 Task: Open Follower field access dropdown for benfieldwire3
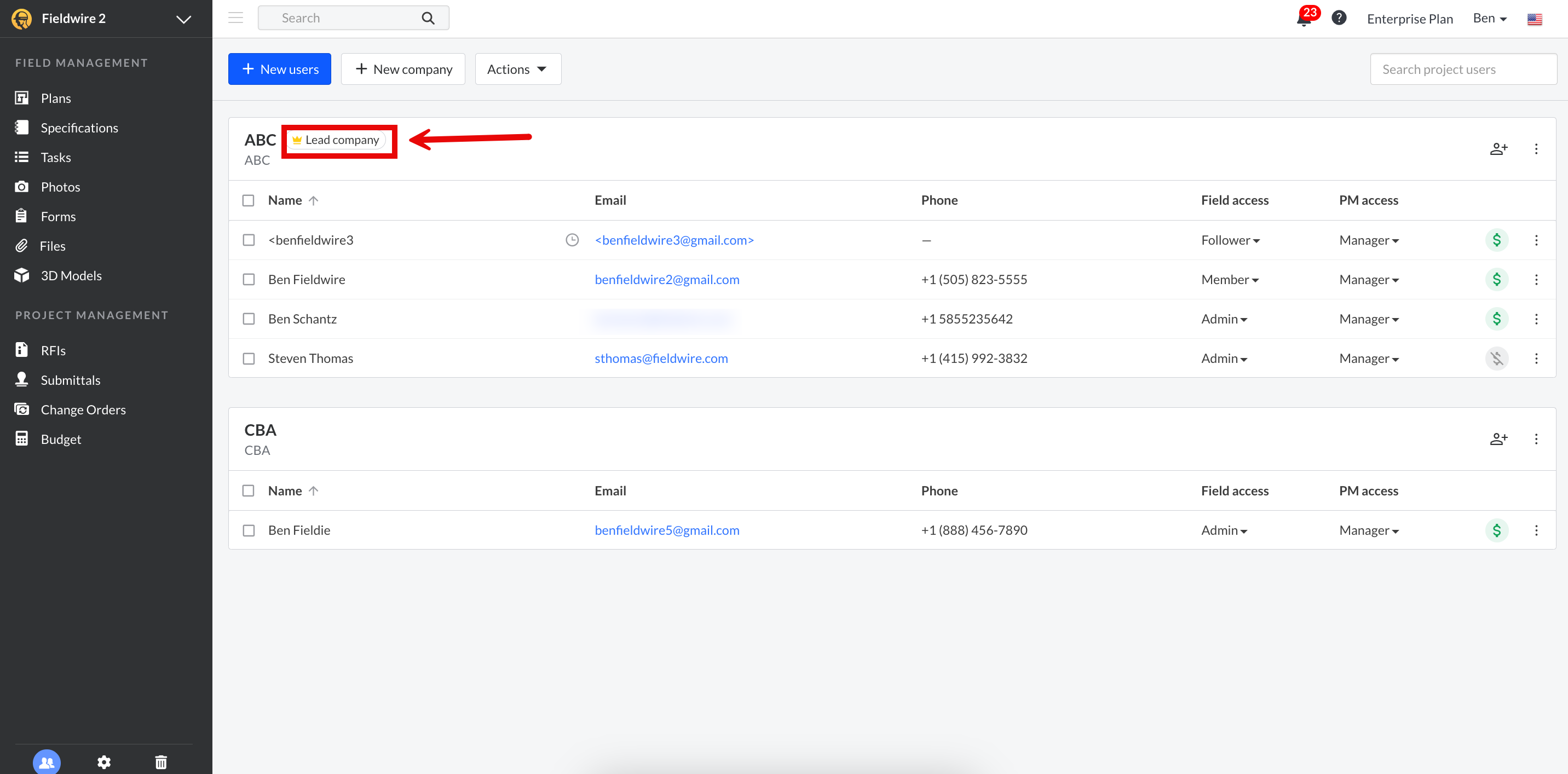[x=1230, y=240]
